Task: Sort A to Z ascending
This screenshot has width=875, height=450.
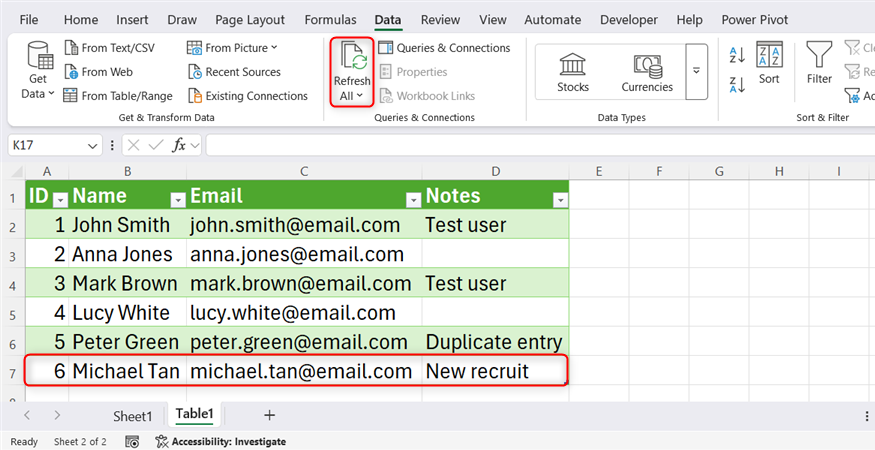Action: pos(737,55)
